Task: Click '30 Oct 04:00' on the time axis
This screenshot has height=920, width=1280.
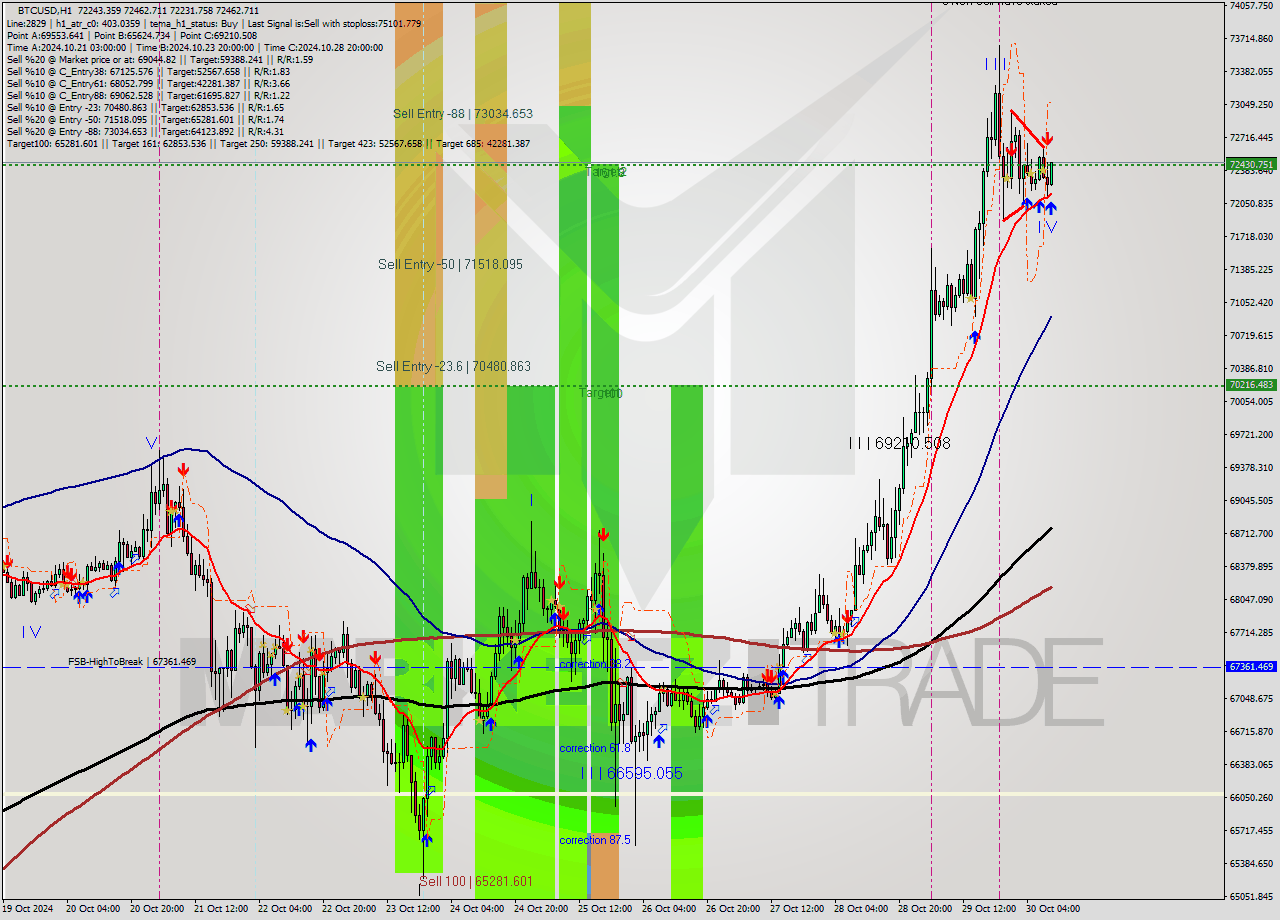Action: (1055, 909)
